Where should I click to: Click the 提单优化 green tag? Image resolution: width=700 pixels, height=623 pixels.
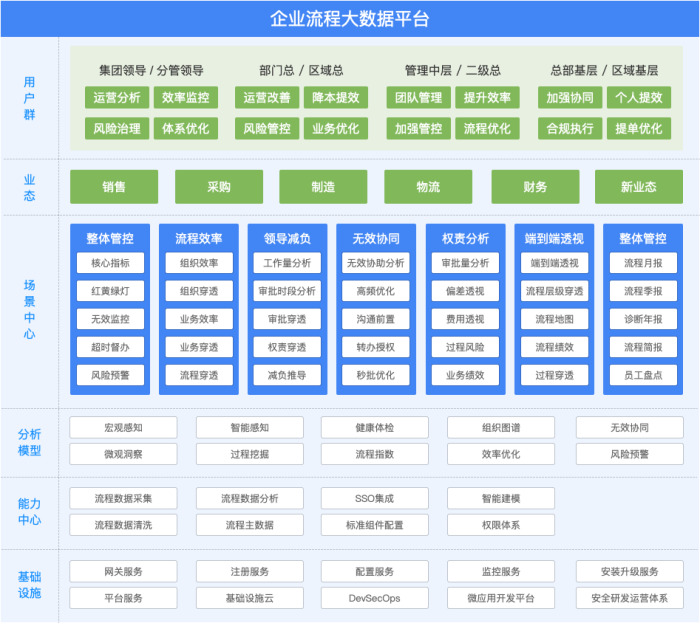tap(638, 129)
